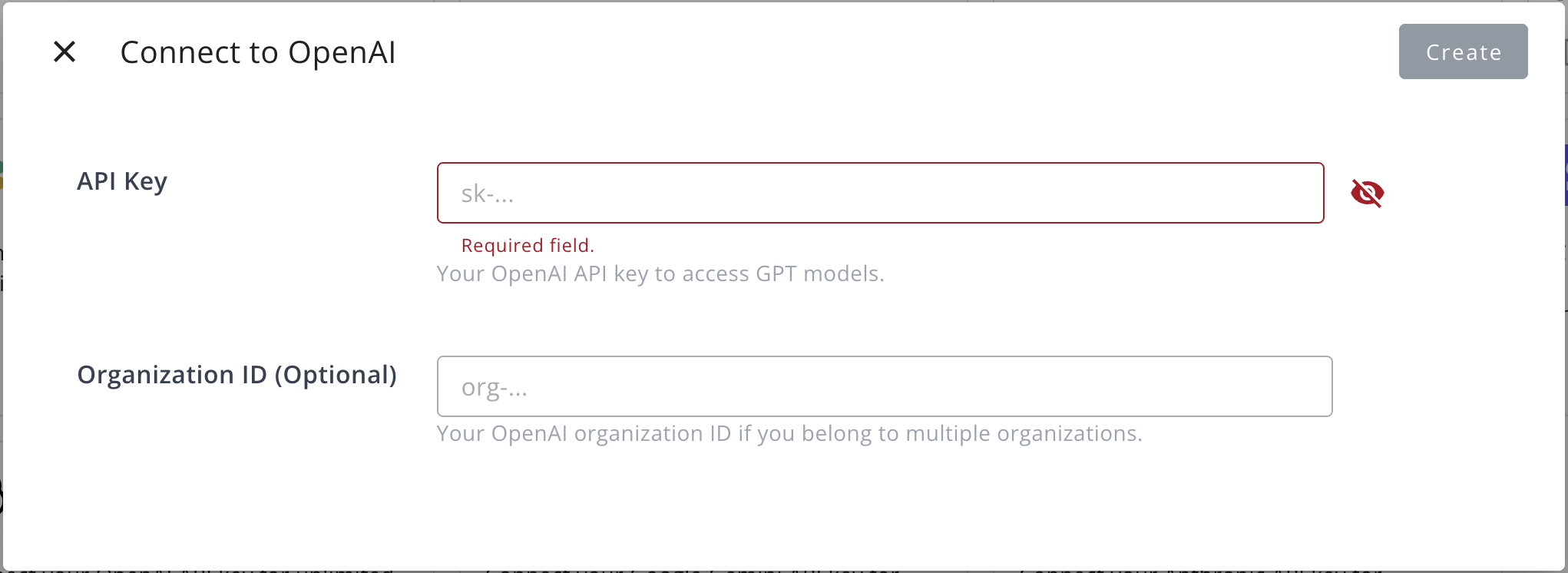The width and height of the screenshot is (1568, 573).
Task: Click the "Organization ID (Optional)" label
Action: coord(237,375)
